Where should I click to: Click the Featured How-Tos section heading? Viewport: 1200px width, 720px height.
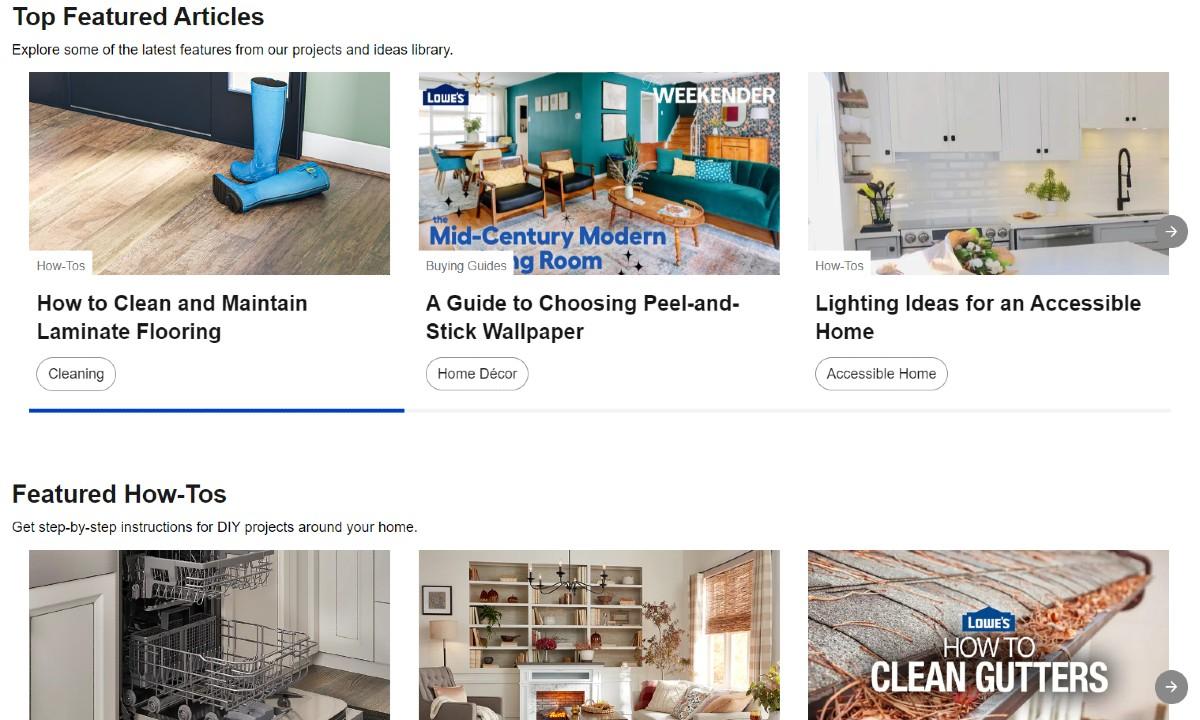[x=119, y=494]
